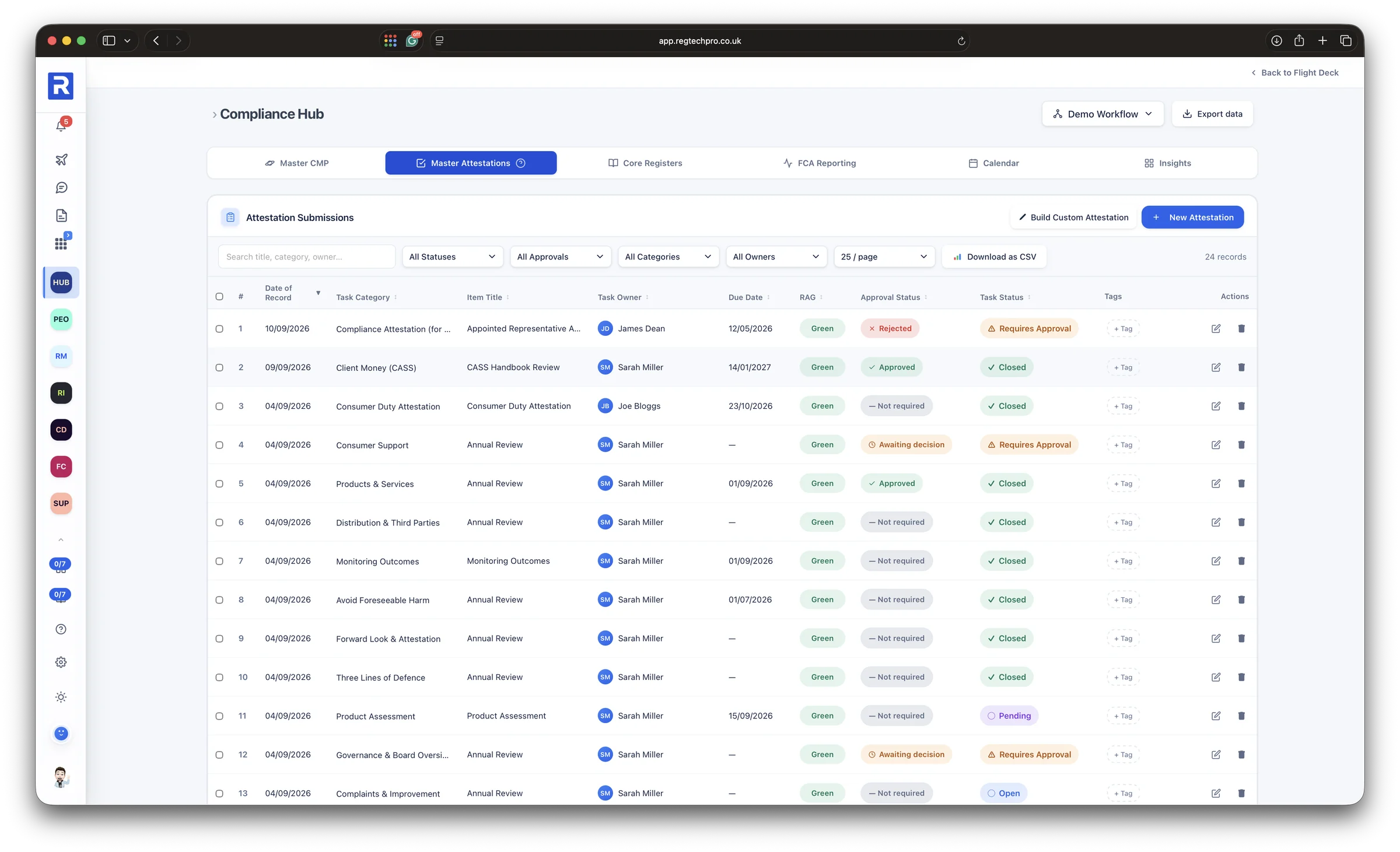Delete the Consumer Duty Attestation row
The height and width of the screenshot is (852, 1400).
pos(1241,406)
